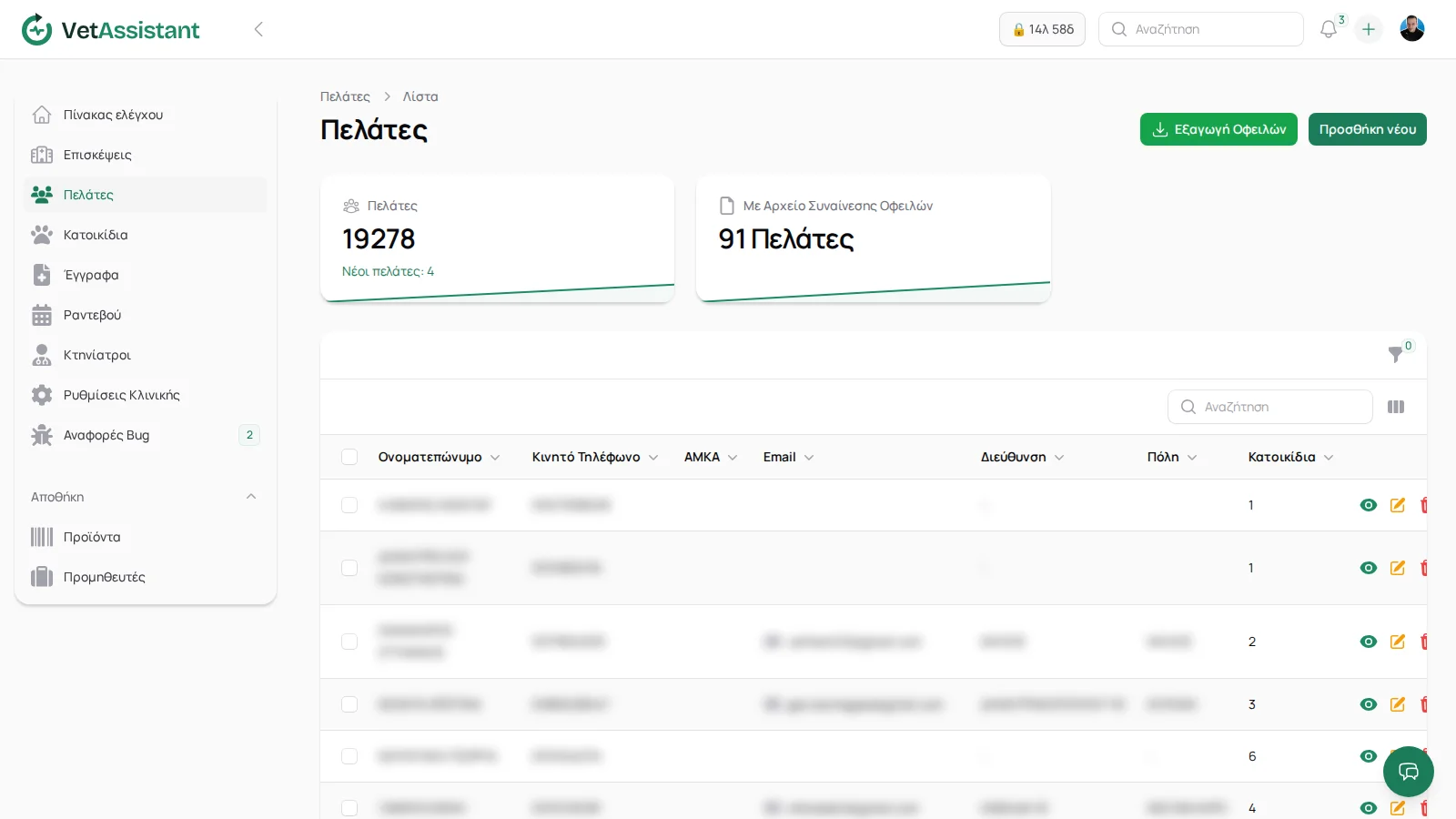Open the notifications bell

pos(1329,29)
